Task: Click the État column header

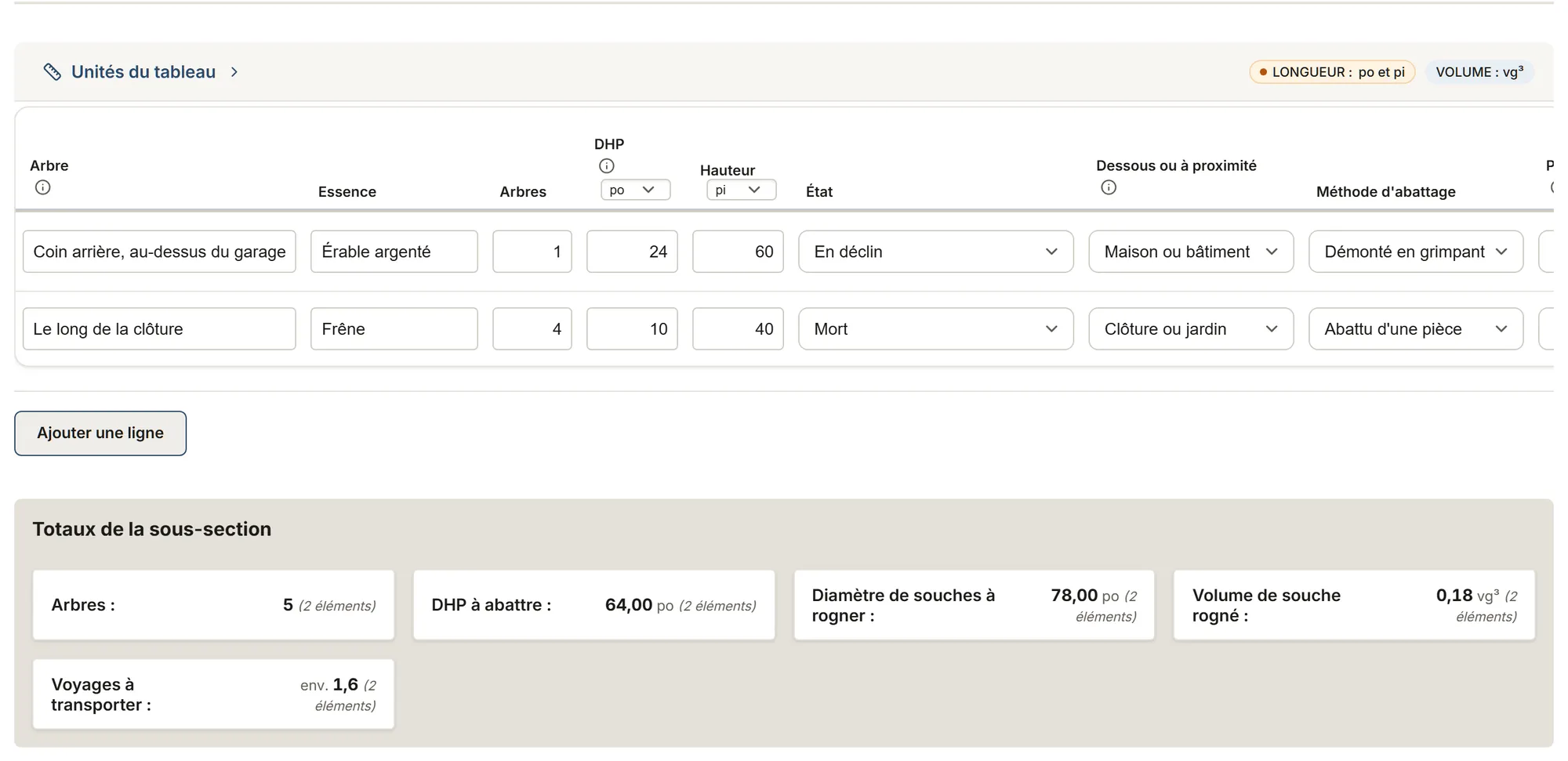Action: [818, 192]
